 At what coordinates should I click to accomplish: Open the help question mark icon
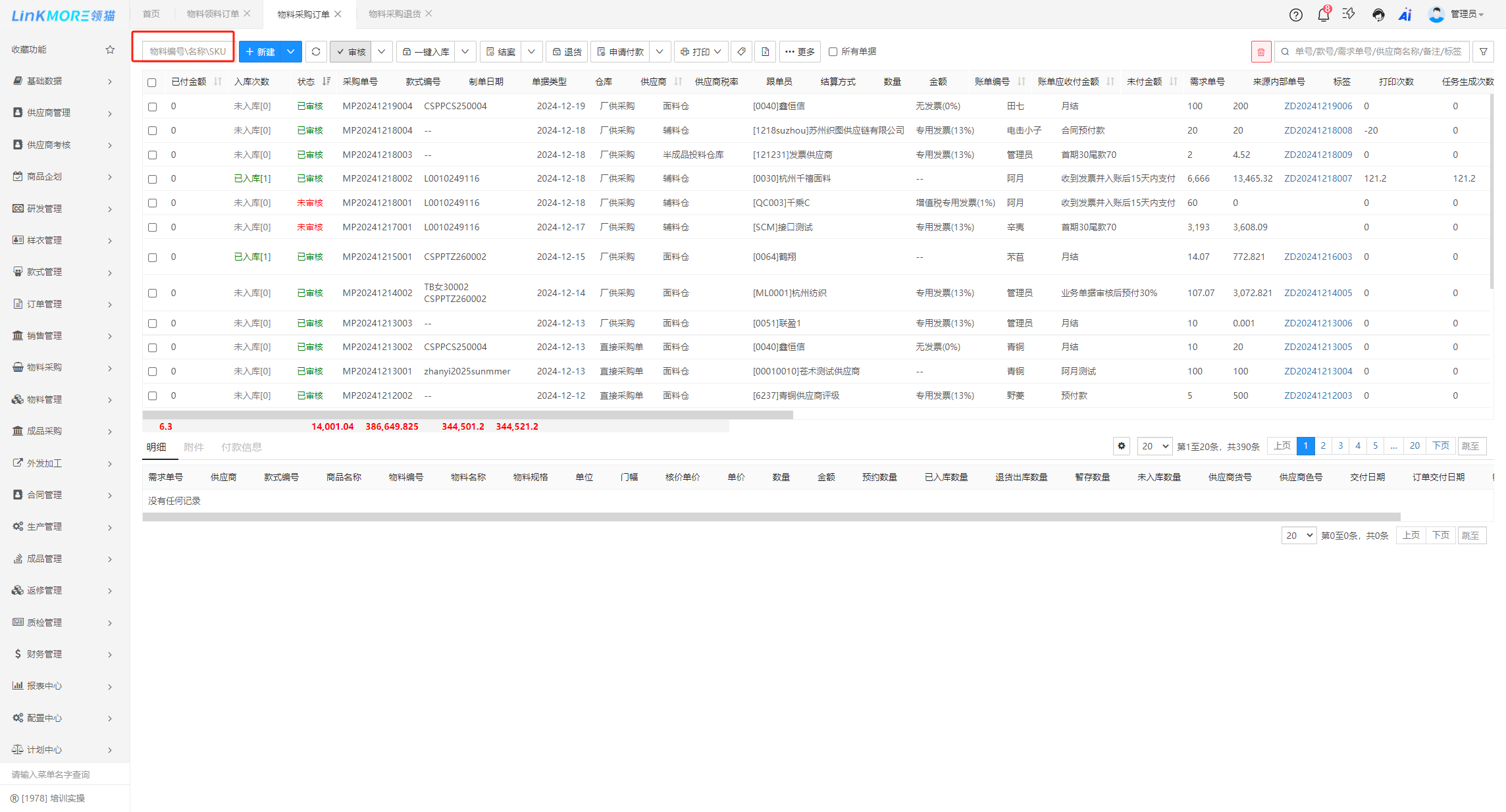[1295, 14]
